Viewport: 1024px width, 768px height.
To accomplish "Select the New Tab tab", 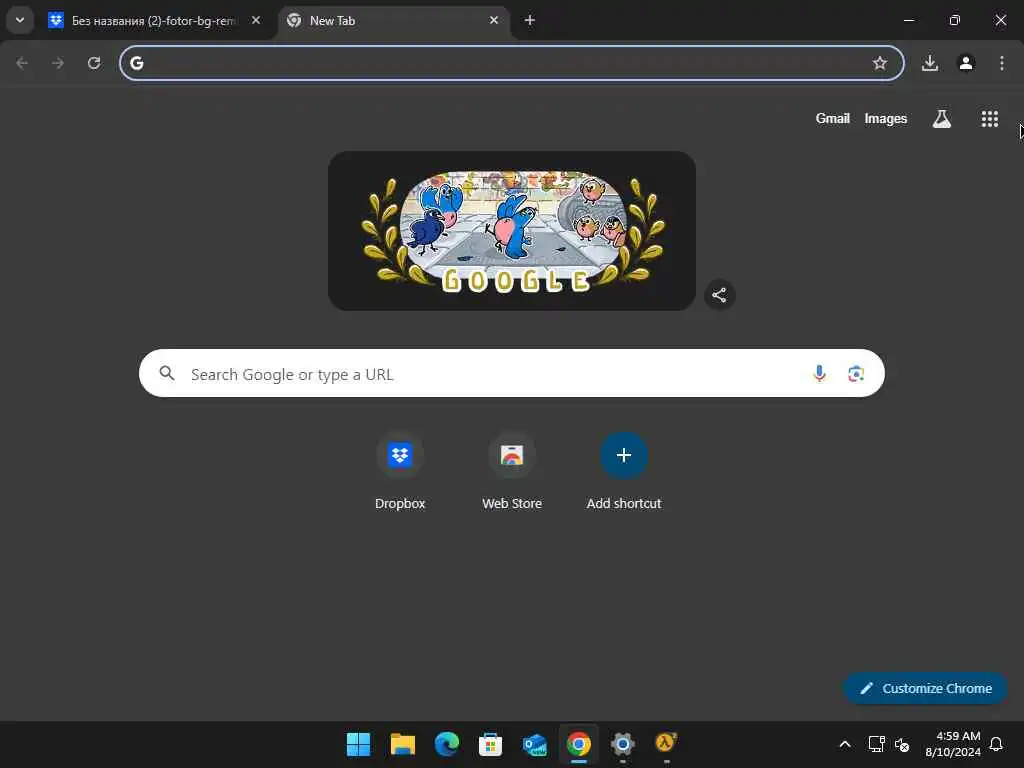I will click(x=396, y=21).
